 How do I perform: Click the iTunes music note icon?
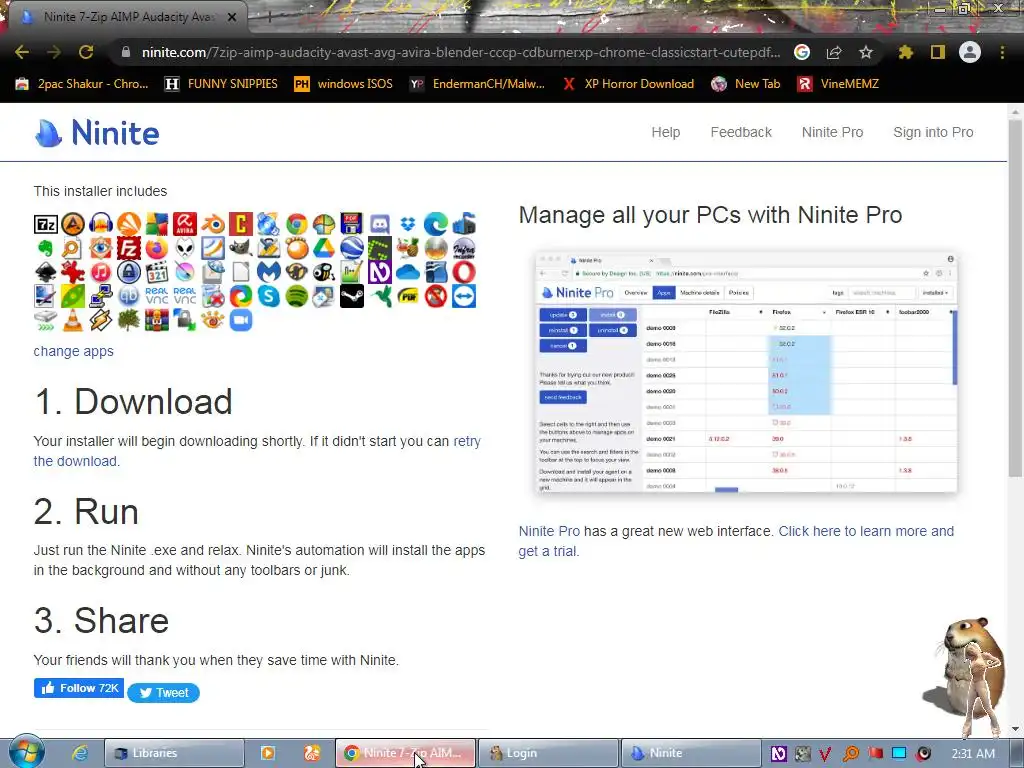tap(101, 272)
